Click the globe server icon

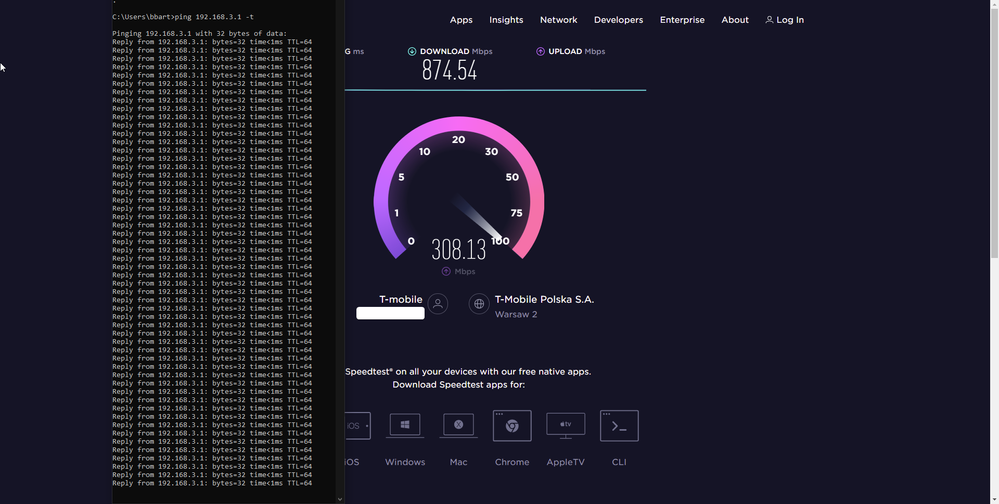(x=479, y=304)
